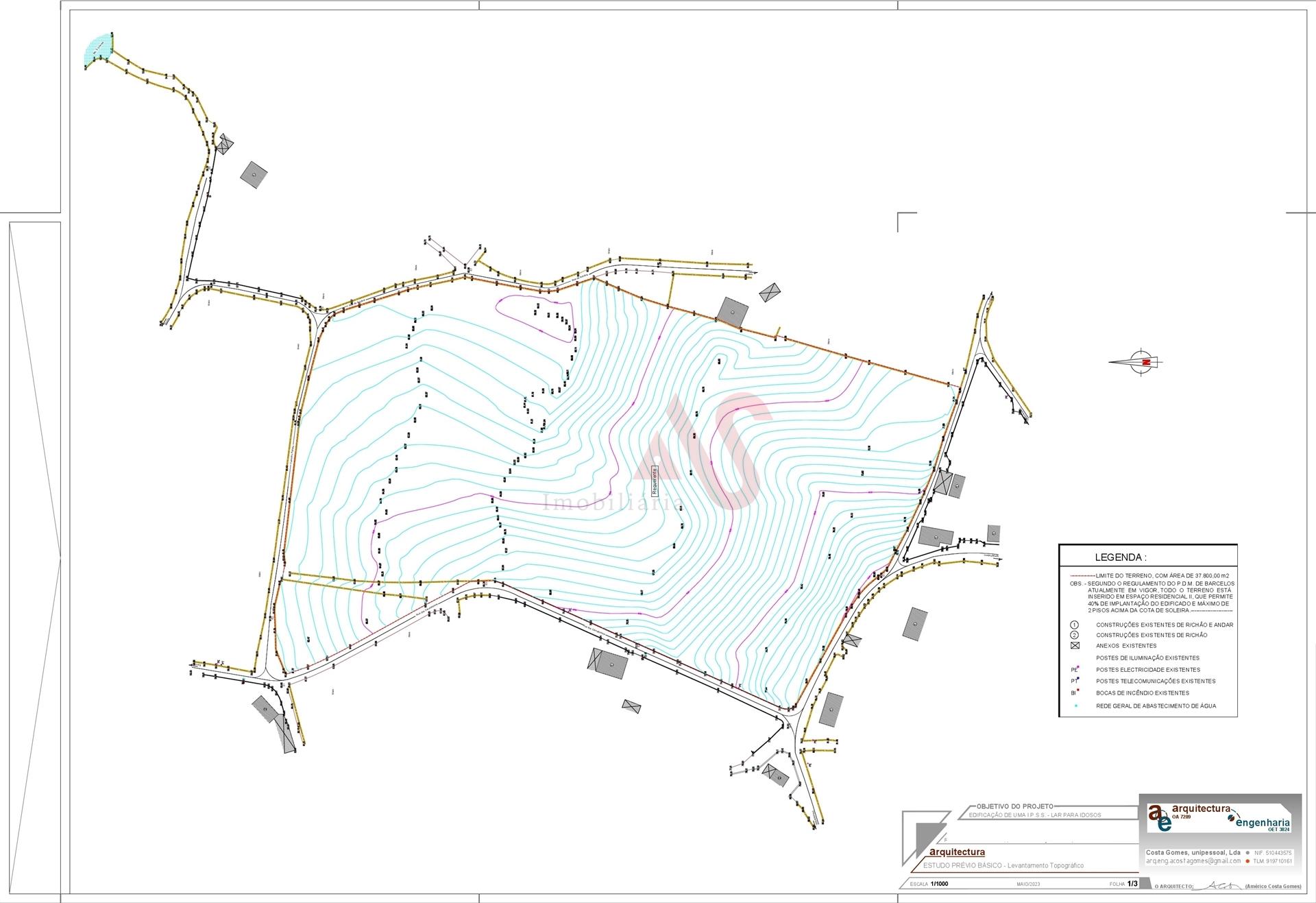
Task: Click 'OET 3824' registration number
Action: 1278,830
